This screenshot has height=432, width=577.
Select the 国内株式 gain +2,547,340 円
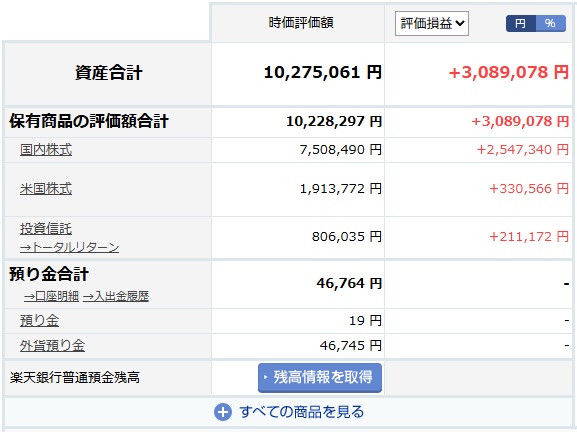pyautogui.click(x=523, y=150)
